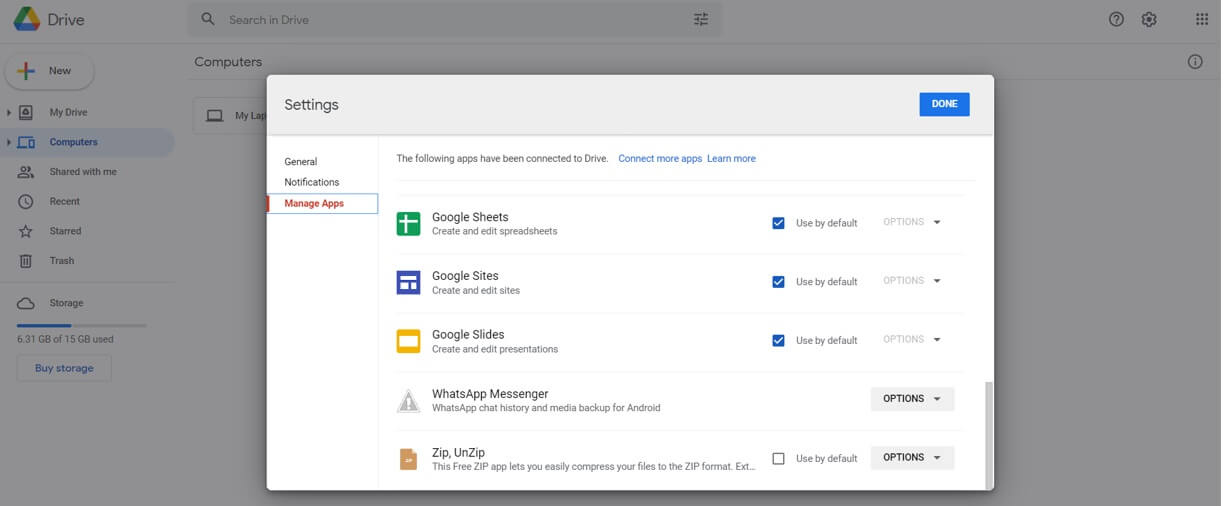This screenshot has height=506, width=1224.
Task: Uncheck Use by default for Google Sheets
Action: click(778, 223)
